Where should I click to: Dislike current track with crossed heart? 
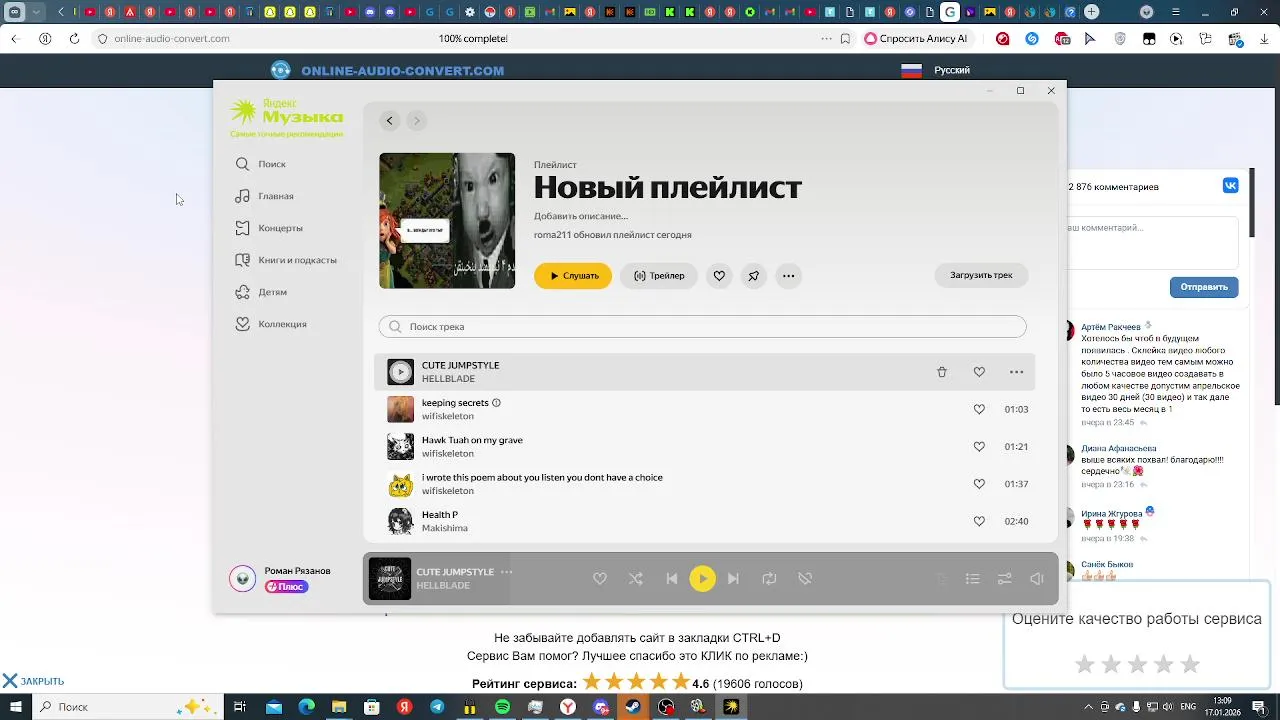805,579
